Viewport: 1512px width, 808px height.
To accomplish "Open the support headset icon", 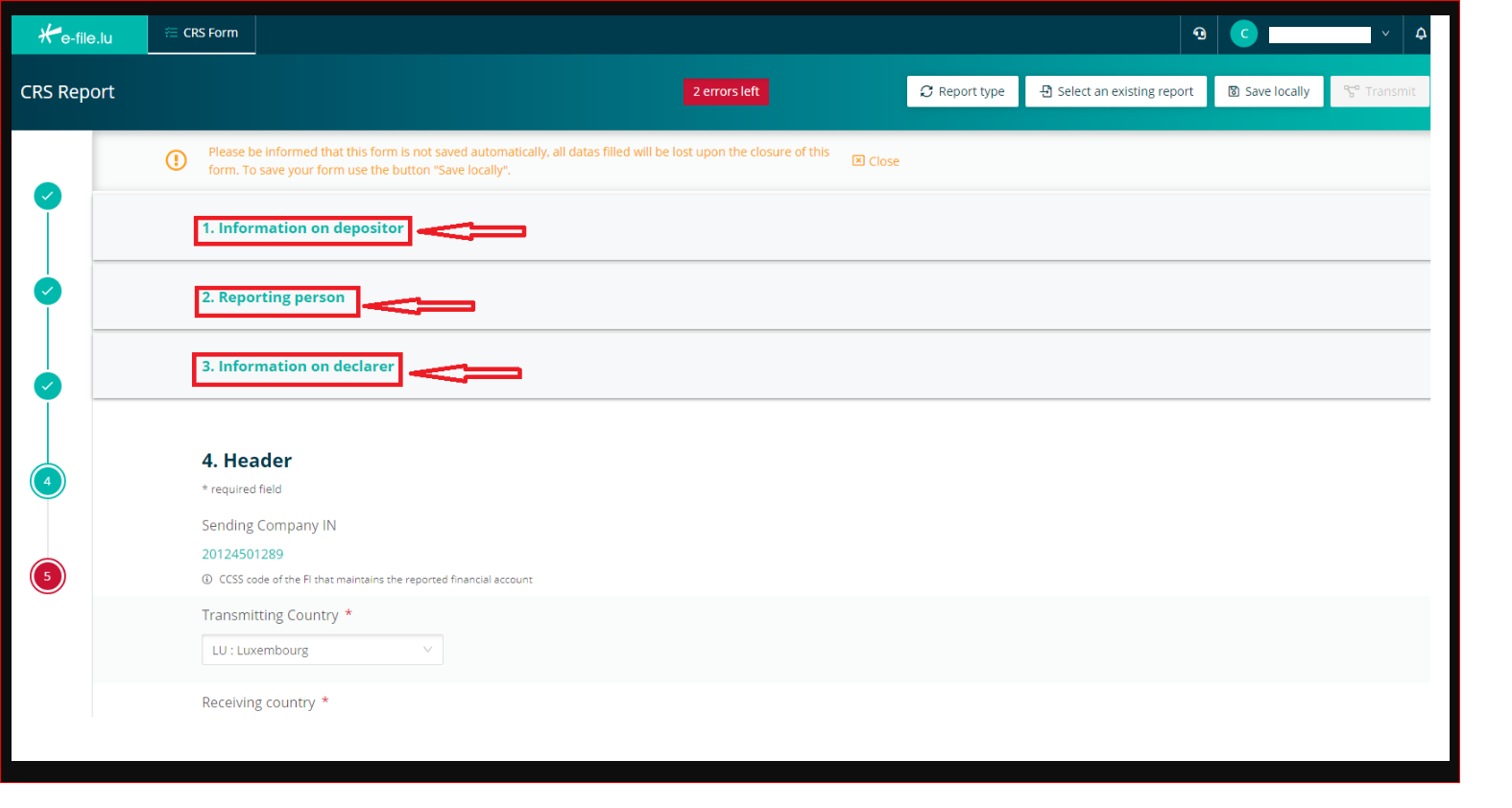I will (1199, 34).
